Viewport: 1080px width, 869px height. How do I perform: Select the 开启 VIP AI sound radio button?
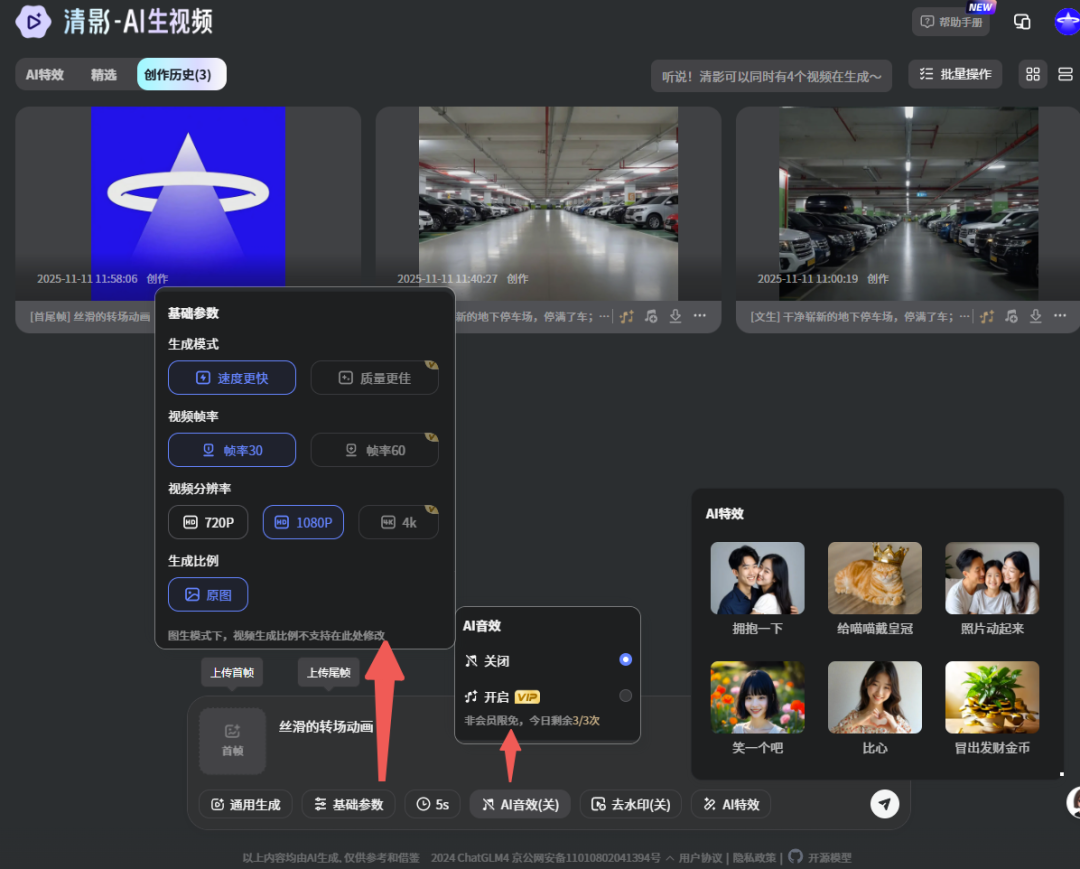click(625, 695)
